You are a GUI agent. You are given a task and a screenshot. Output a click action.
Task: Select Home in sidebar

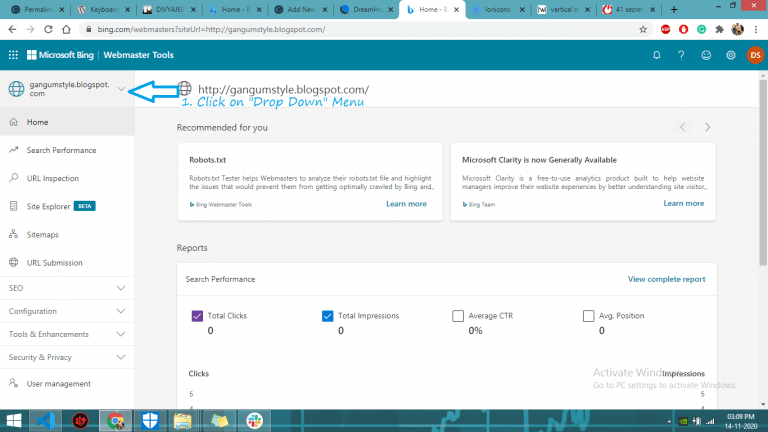67,122
